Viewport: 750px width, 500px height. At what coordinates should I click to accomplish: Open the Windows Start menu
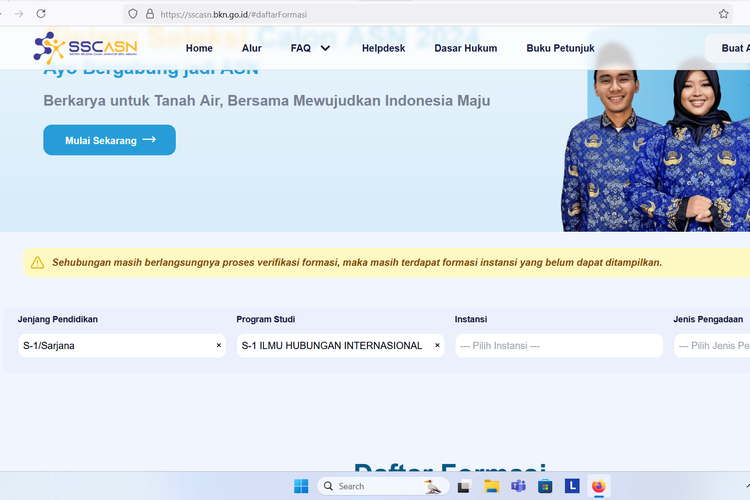click(x=301, y=486)
